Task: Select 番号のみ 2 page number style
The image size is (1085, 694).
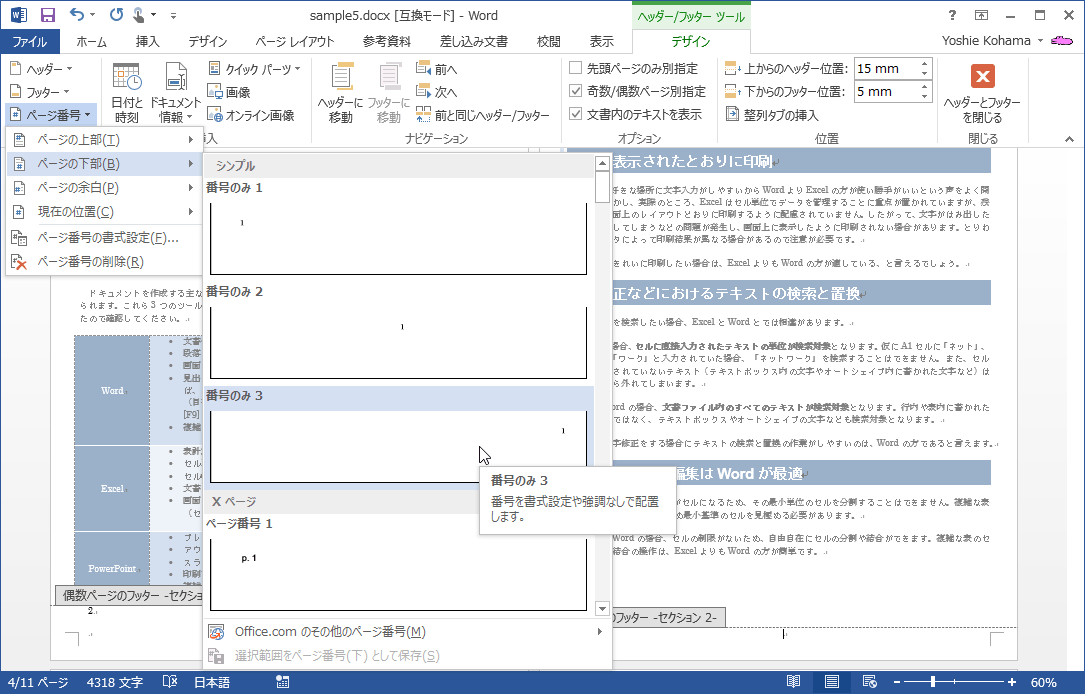Action: pos(399,332)
